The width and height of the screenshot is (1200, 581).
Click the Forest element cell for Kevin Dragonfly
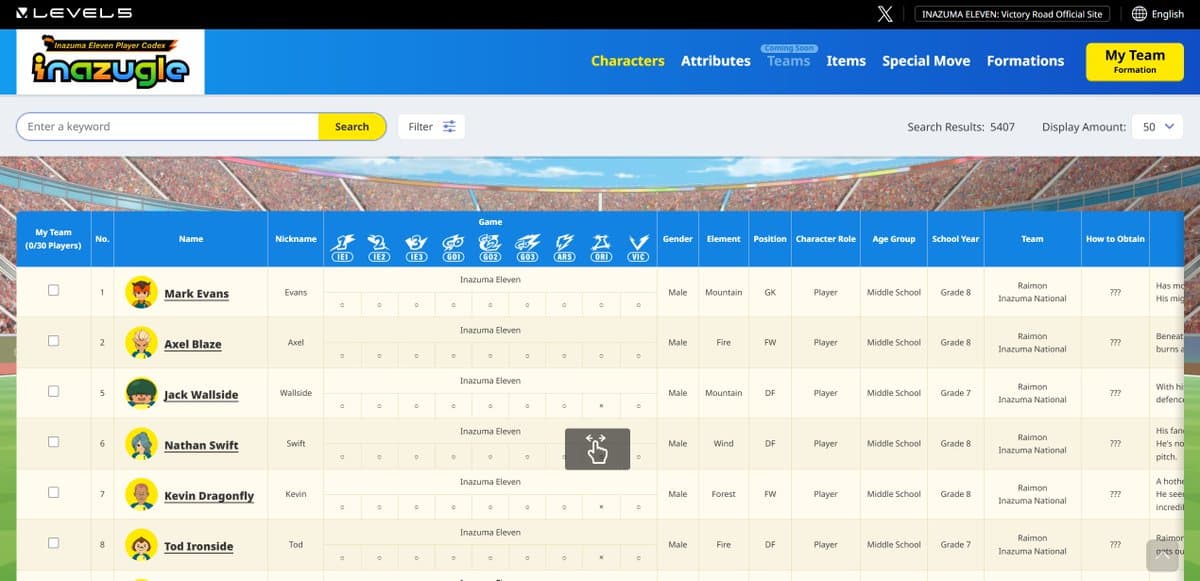click(x=724, y=494)
